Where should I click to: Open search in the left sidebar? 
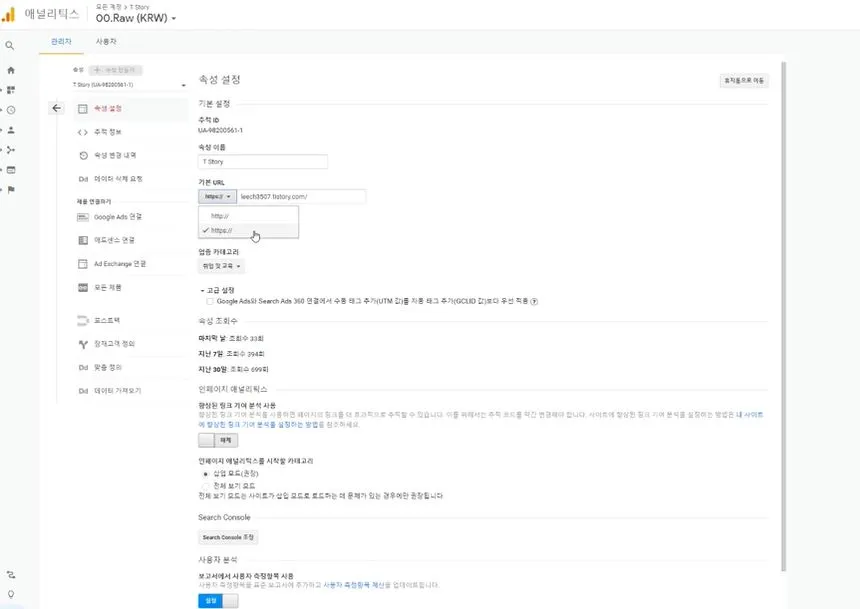(10, 46)
